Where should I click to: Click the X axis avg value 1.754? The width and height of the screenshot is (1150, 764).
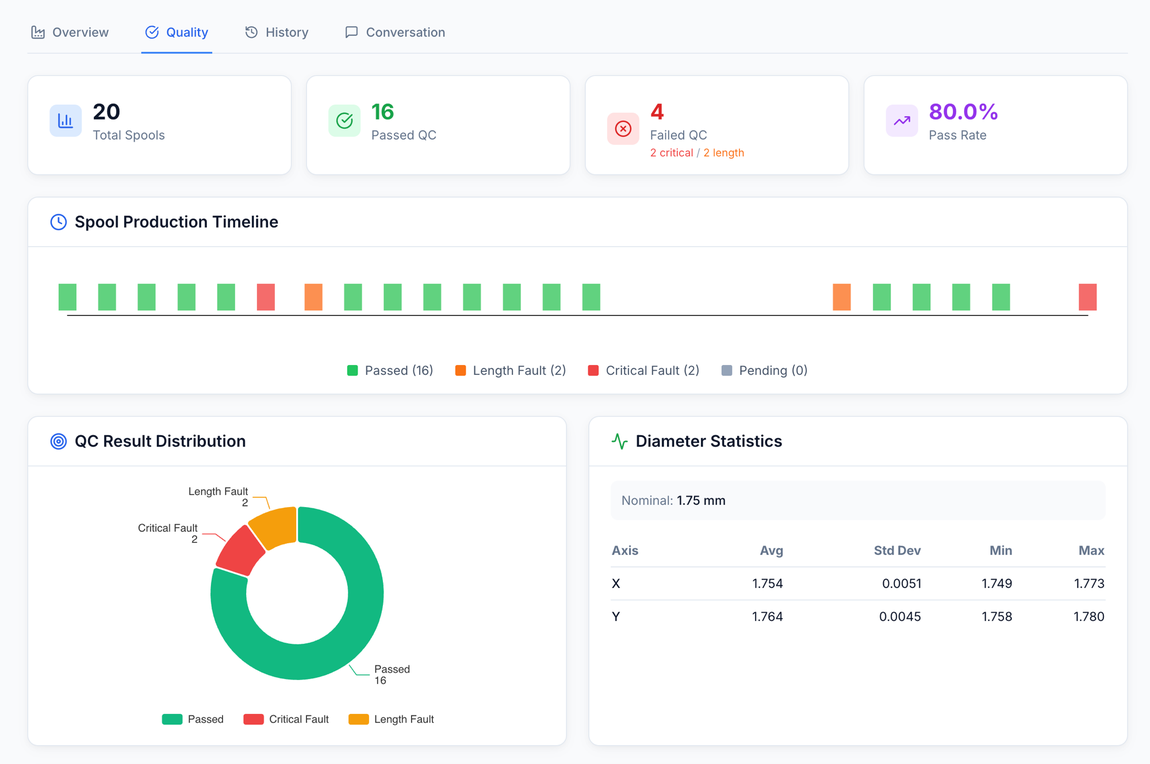(x=767, y=584)
